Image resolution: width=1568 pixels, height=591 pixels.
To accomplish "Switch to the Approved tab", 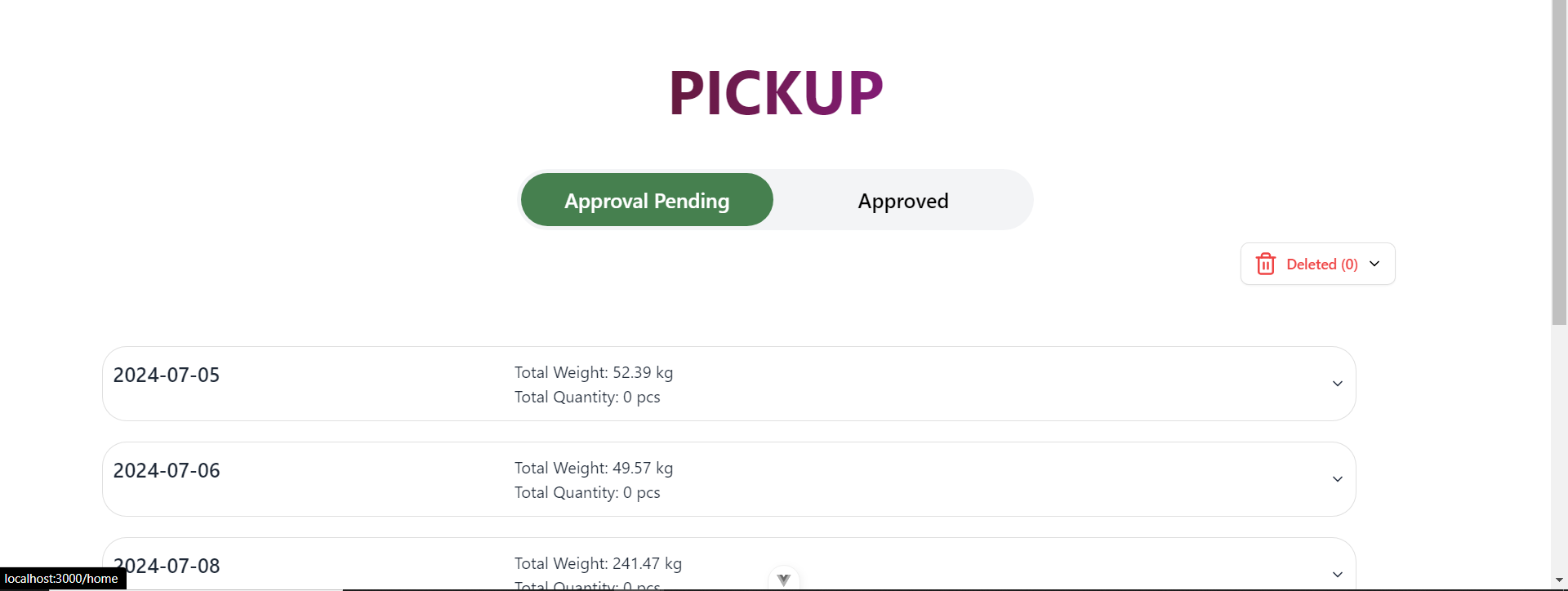I will [902, 200].
